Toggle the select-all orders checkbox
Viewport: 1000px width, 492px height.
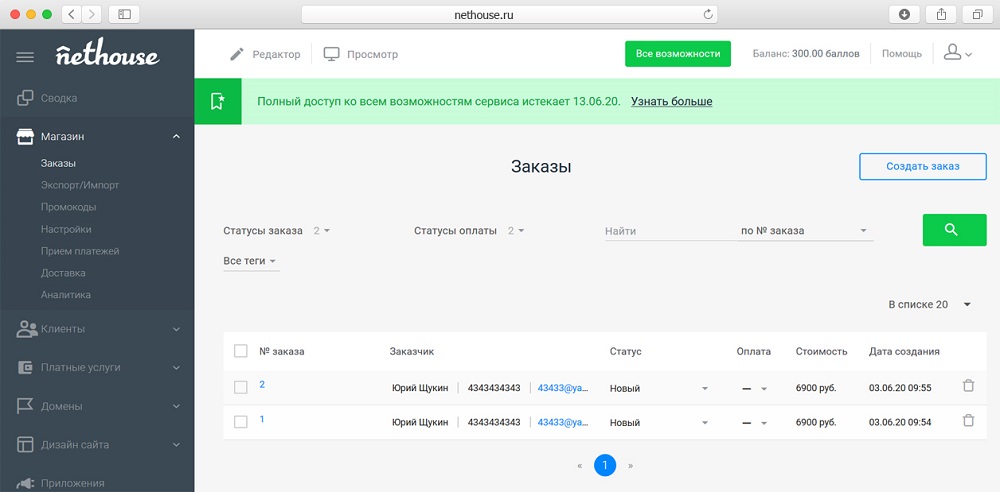240,351
